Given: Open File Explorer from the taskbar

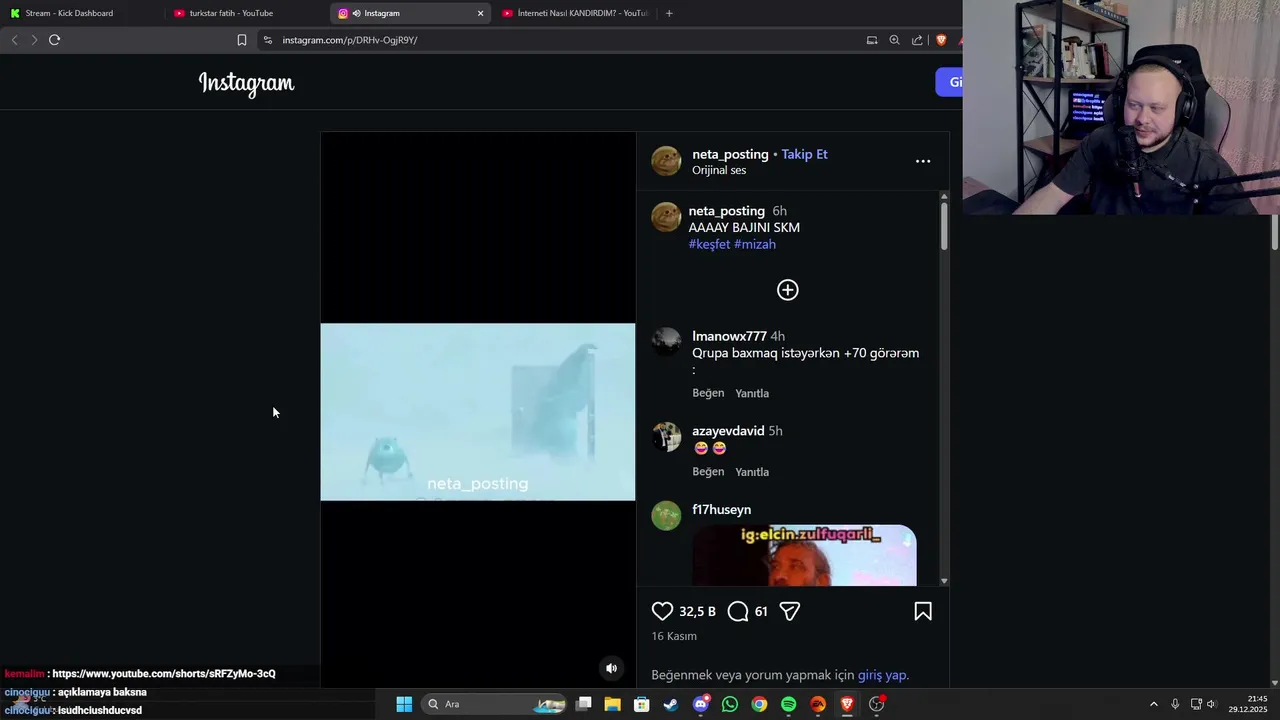Looking at the screenshot, I should coord(613,704).
